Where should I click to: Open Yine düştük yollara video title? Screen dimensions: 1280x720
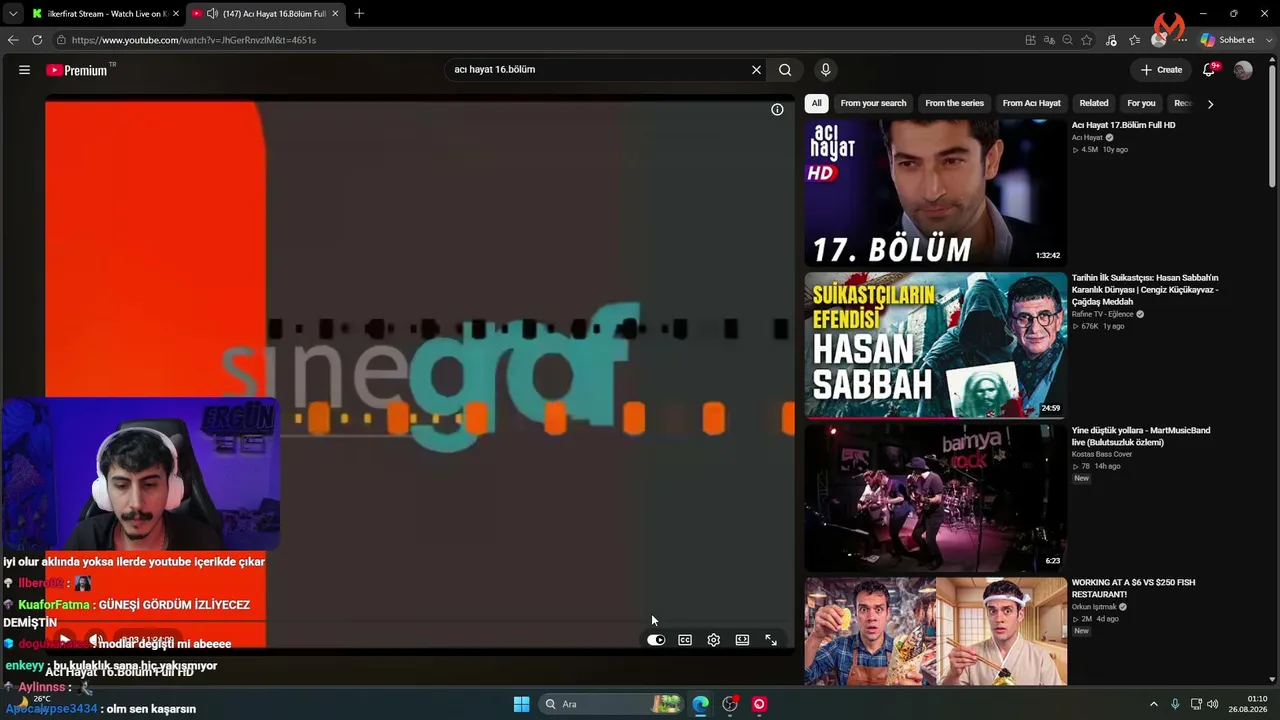(1141, 436)
